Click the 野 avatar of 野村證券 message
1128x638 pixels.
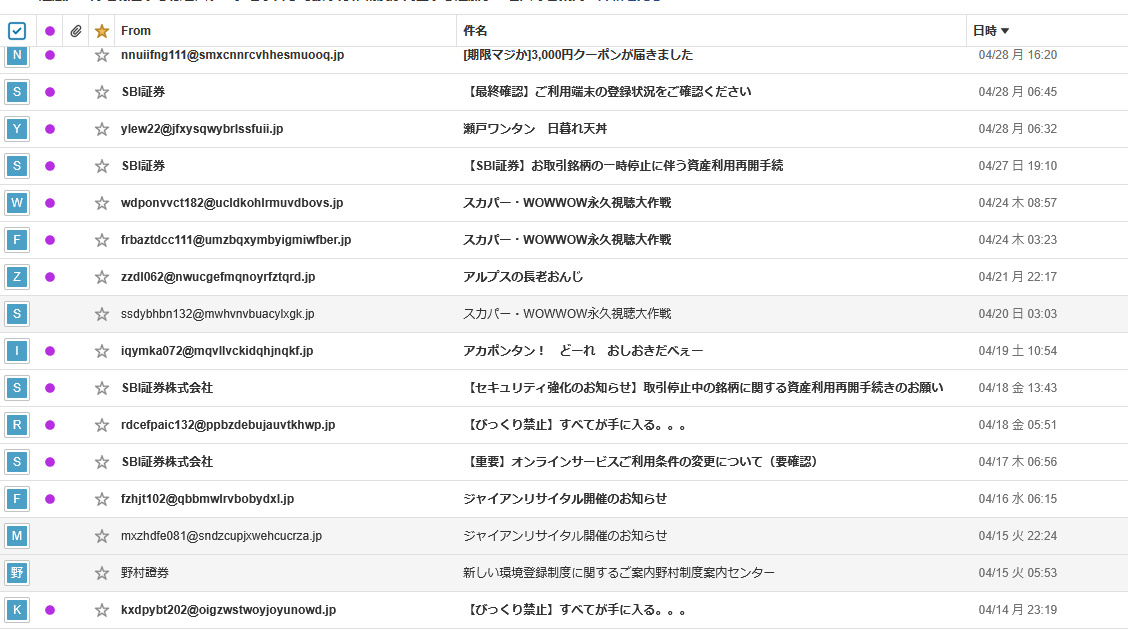(x=17, y=573)
